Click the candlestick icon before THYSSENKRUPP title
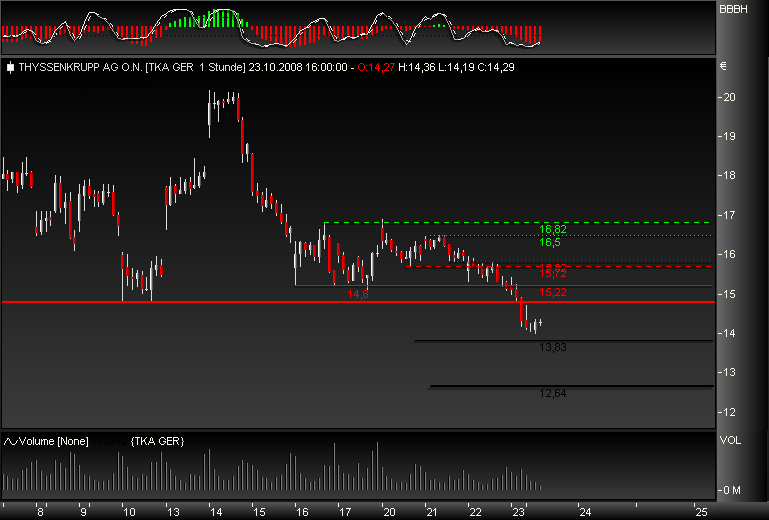769x520 pixels. point(10,68)
